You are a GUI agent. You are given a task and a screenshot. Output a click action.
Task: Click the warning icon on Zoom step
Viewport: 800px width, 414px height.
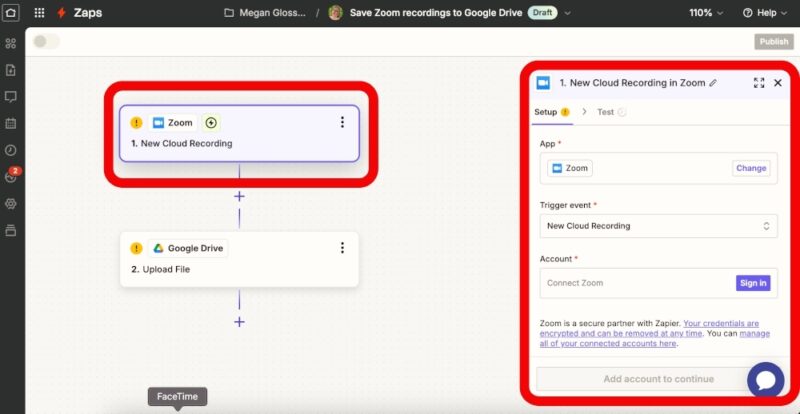click(x=136, y=123)
